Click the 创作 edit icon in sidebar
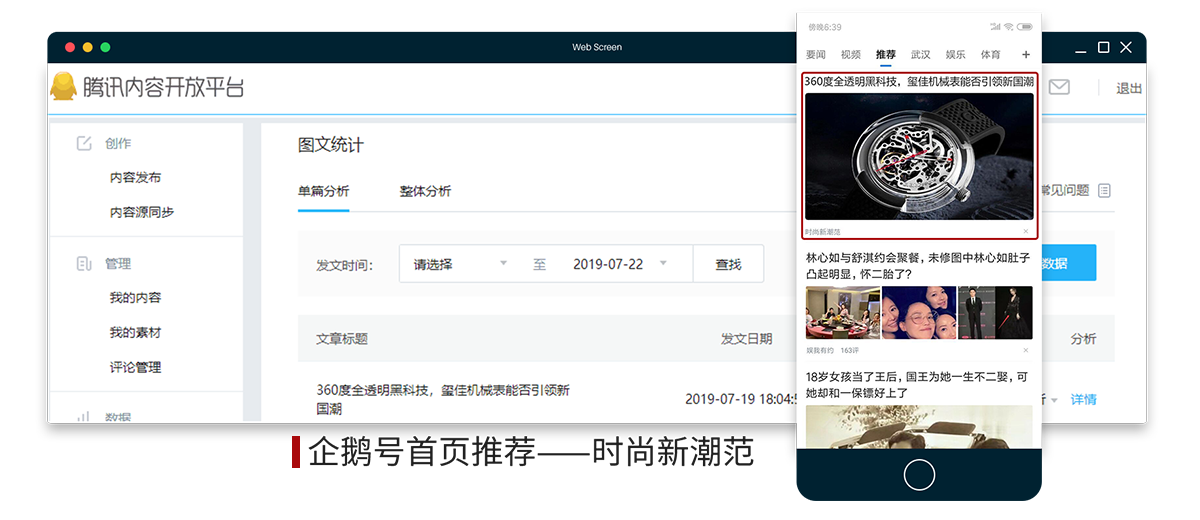The height and width of the screenshot is (520, 1200). 85,143
